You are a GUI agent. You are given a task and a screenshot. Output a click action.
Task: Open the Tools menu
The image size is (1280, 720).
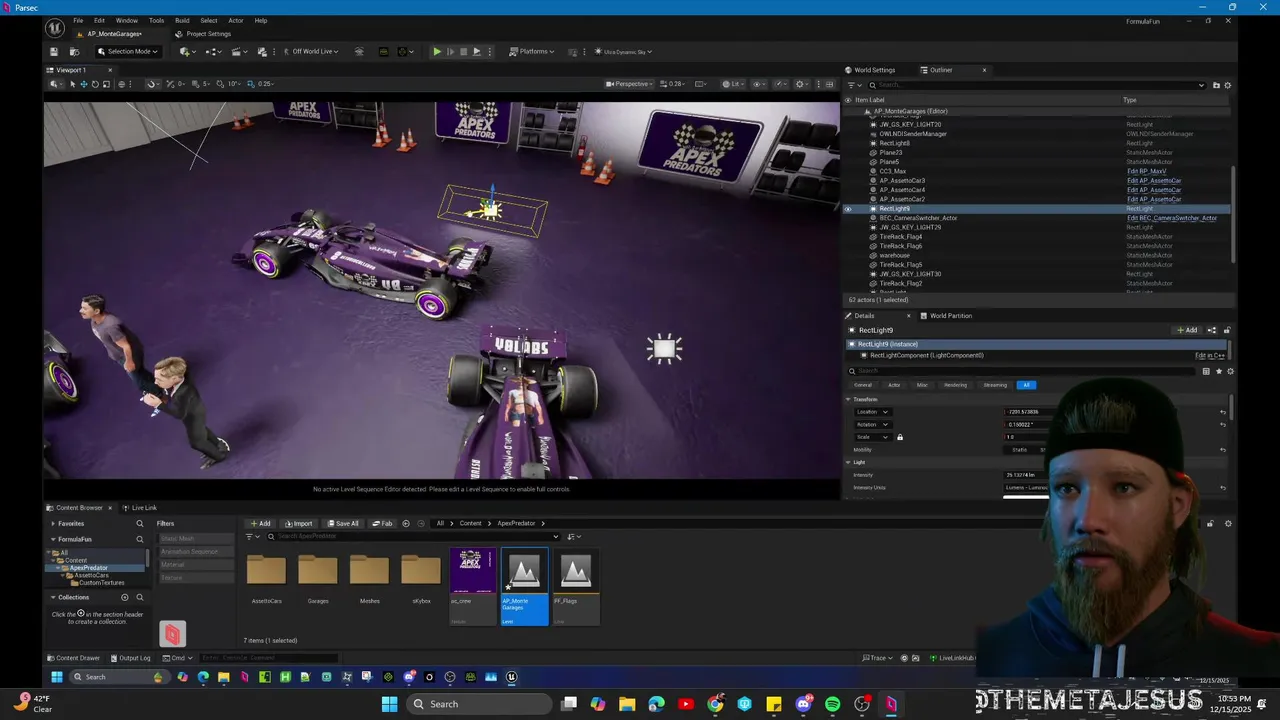[157, 20]
